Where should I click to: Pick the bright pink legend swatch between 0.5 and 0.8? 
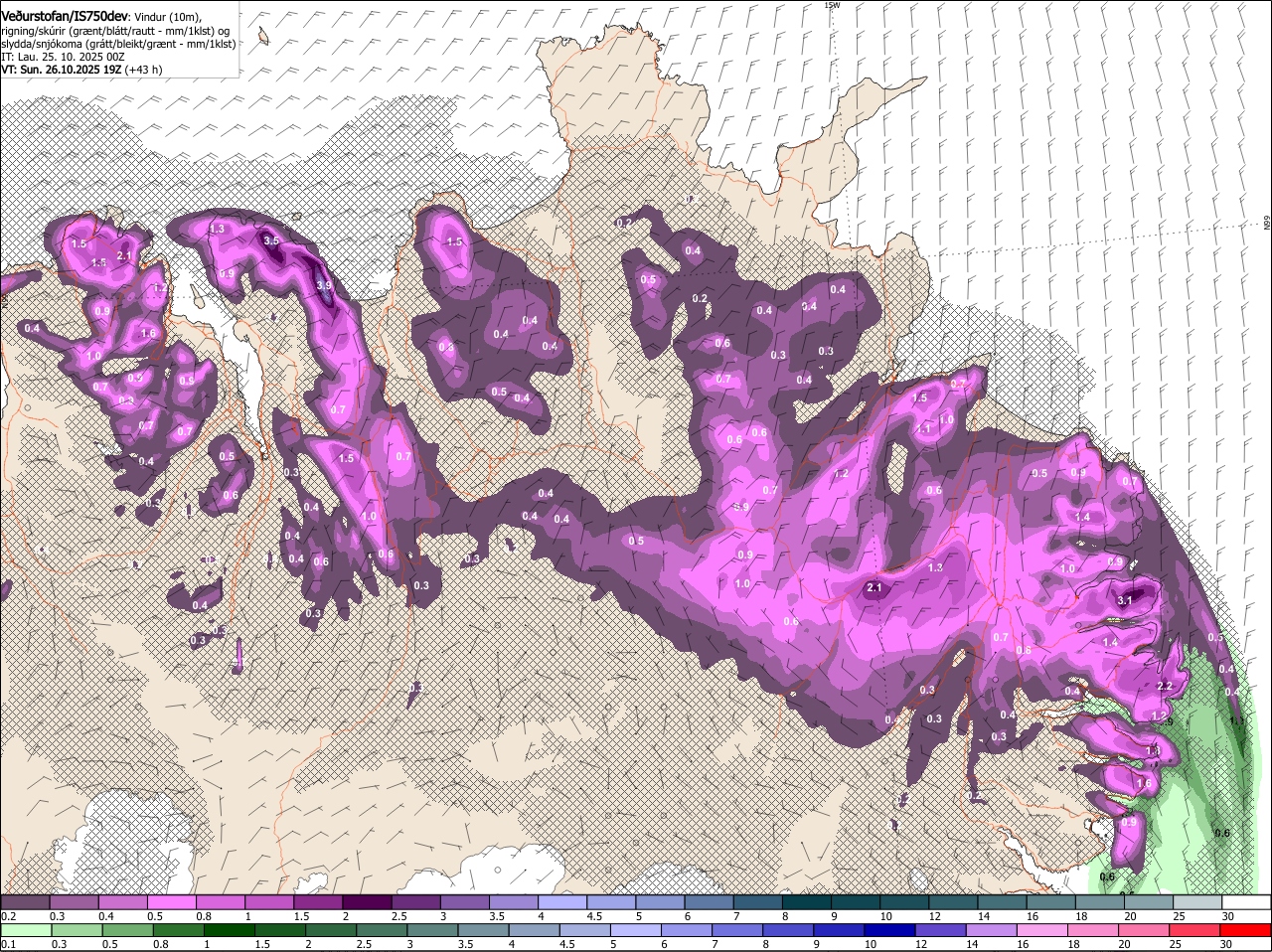pyautogui.click(x=171, y=901)
